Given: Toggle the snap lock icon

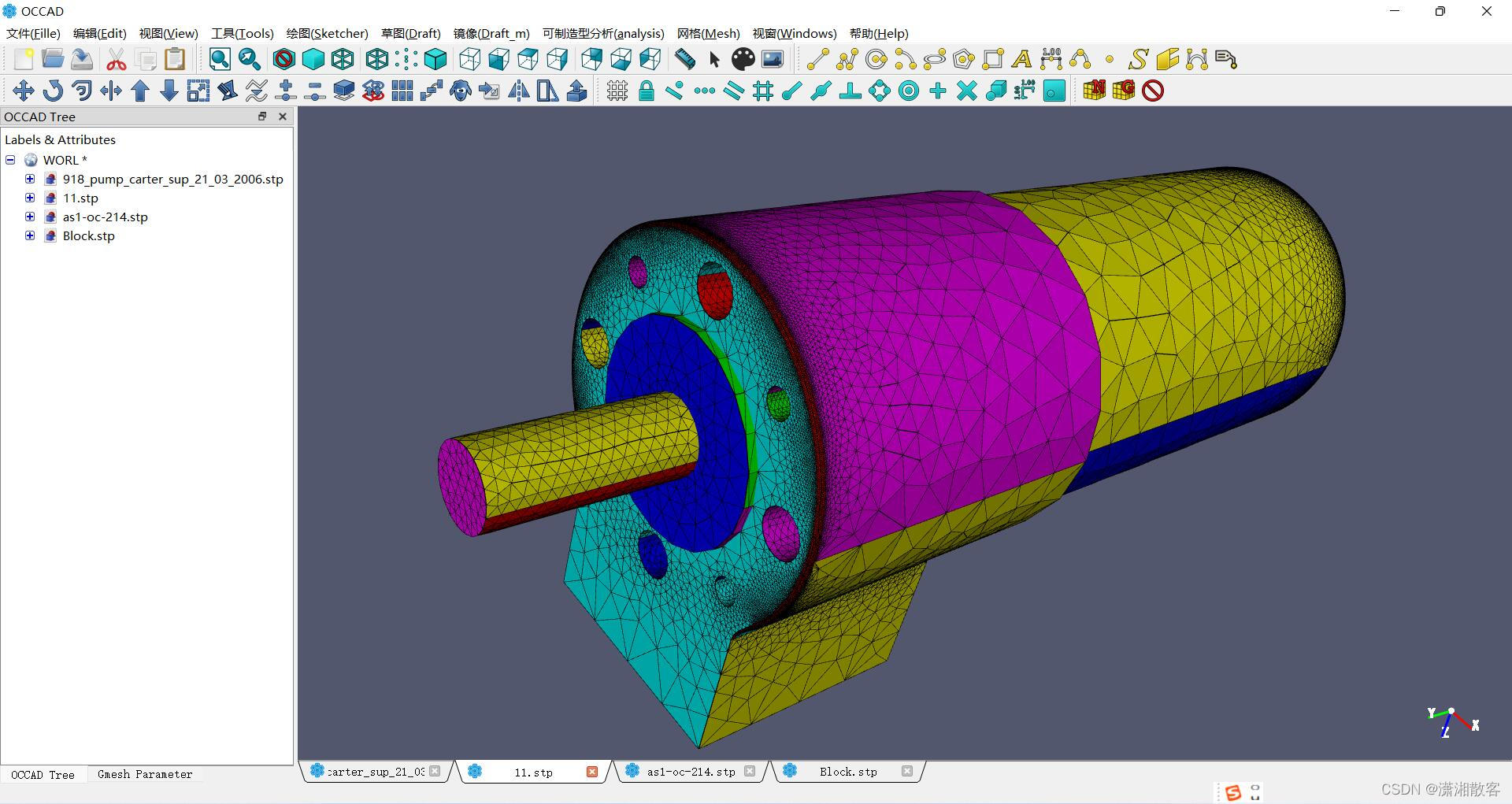Looking at the screenshot, I should (647, 91).
